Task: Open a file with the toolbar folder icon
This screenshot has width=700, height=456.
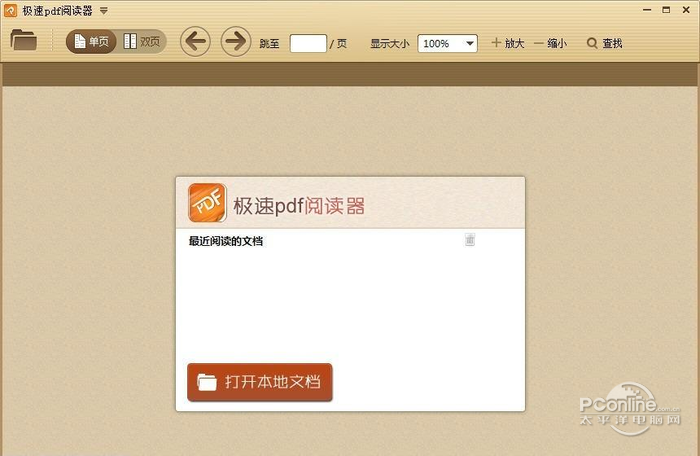Action: (24, 40)
